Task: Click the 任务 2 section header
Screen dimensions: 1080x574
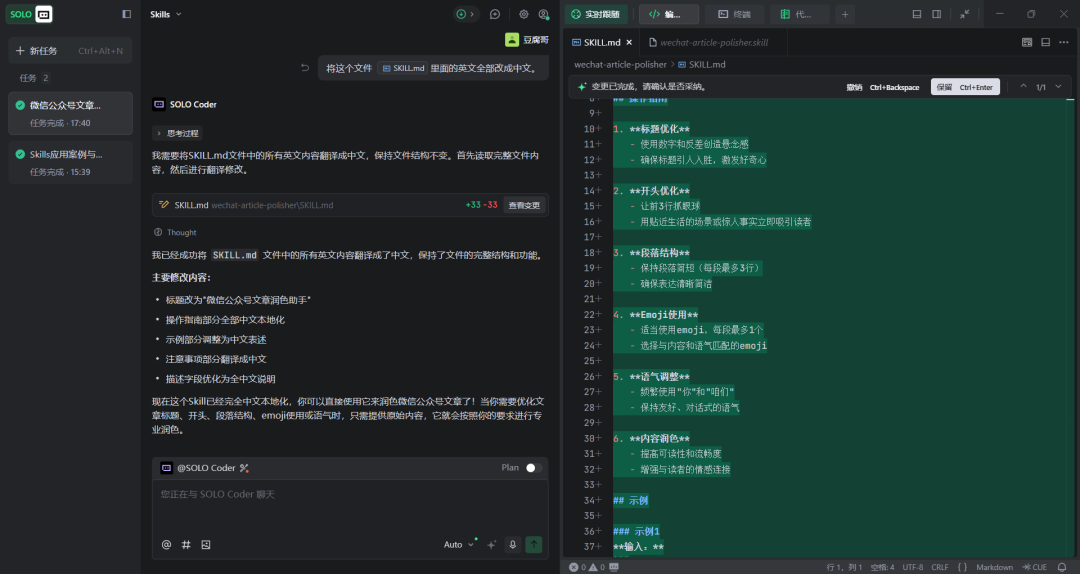Action: (34, 78)
